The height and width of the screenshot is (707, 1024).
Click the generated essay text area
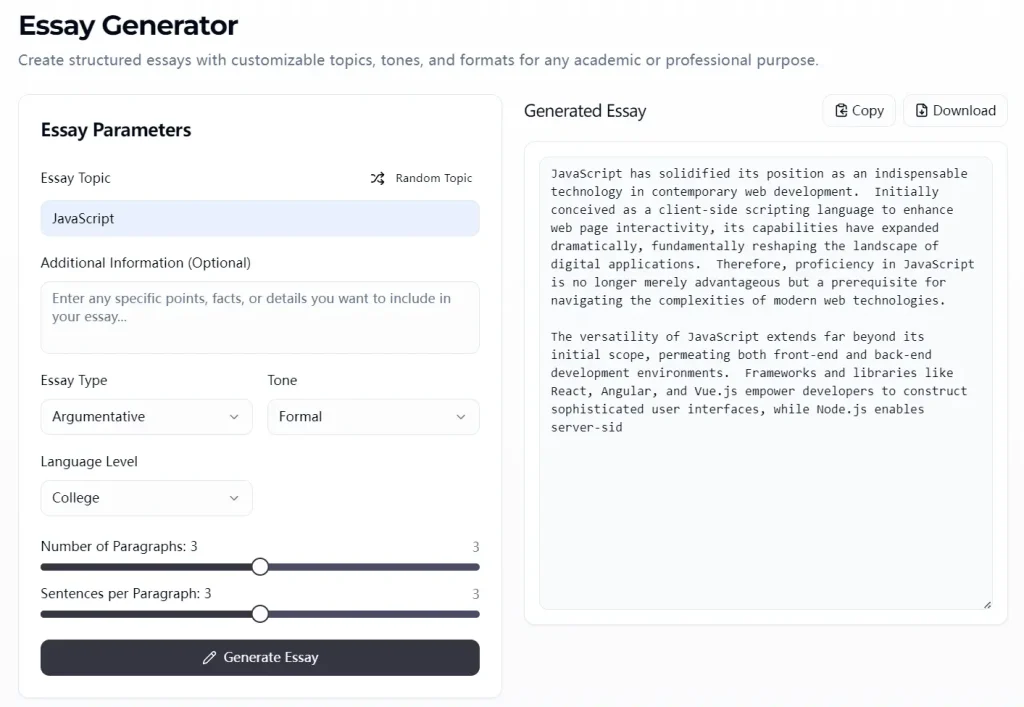[765, 380]
